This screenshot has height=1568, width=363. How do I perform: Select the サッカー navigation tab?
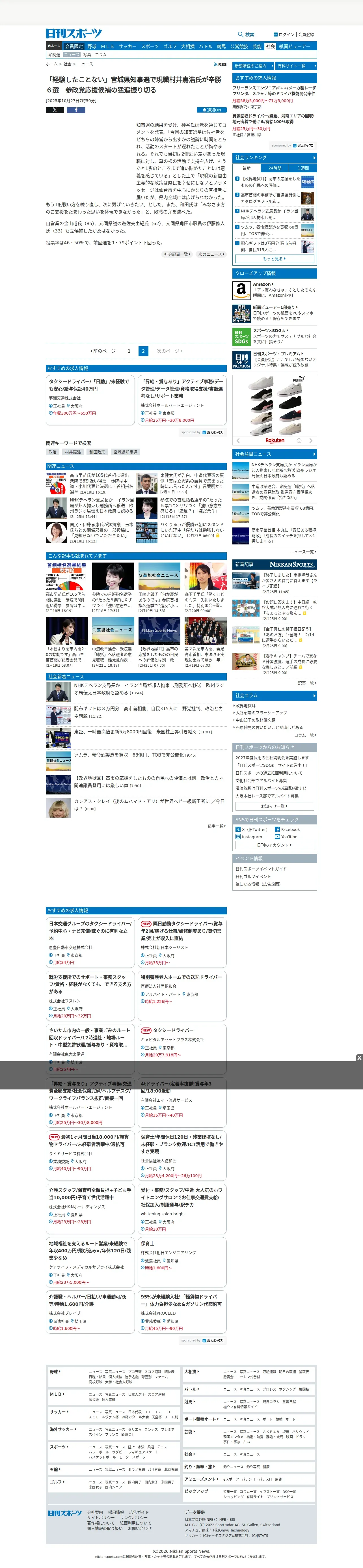(x=127, y=46)
